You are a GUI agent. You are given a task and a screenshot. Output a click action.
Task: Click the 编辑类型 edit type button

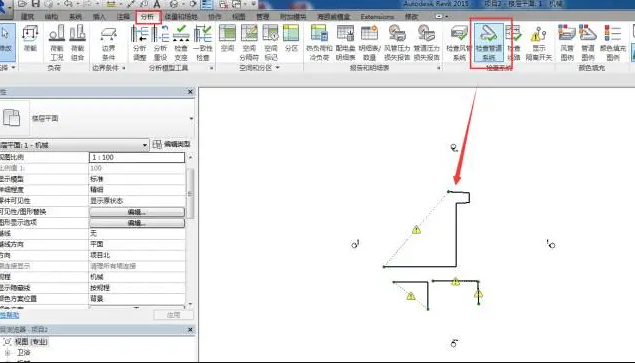(172, 144)
